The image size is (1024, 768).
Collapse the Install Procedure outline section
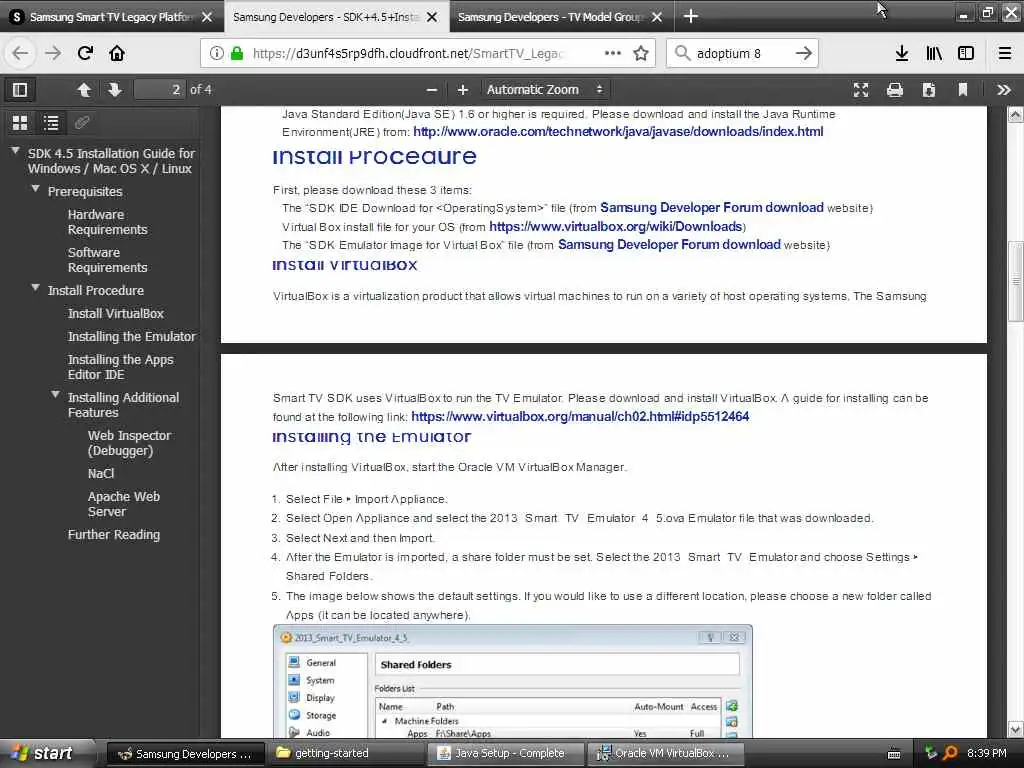(35, 287)
